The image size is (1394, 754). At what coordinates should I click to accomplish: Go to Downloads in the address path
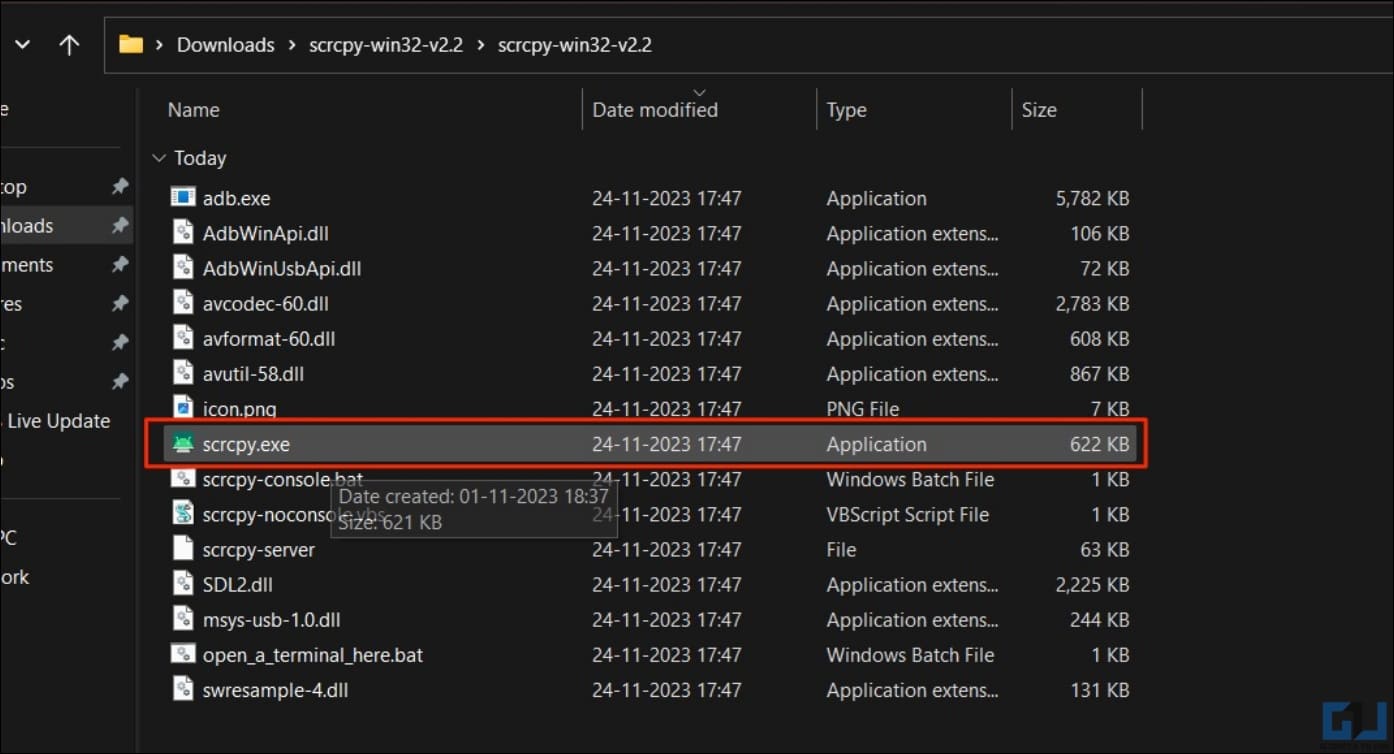(x=225, y=45)
